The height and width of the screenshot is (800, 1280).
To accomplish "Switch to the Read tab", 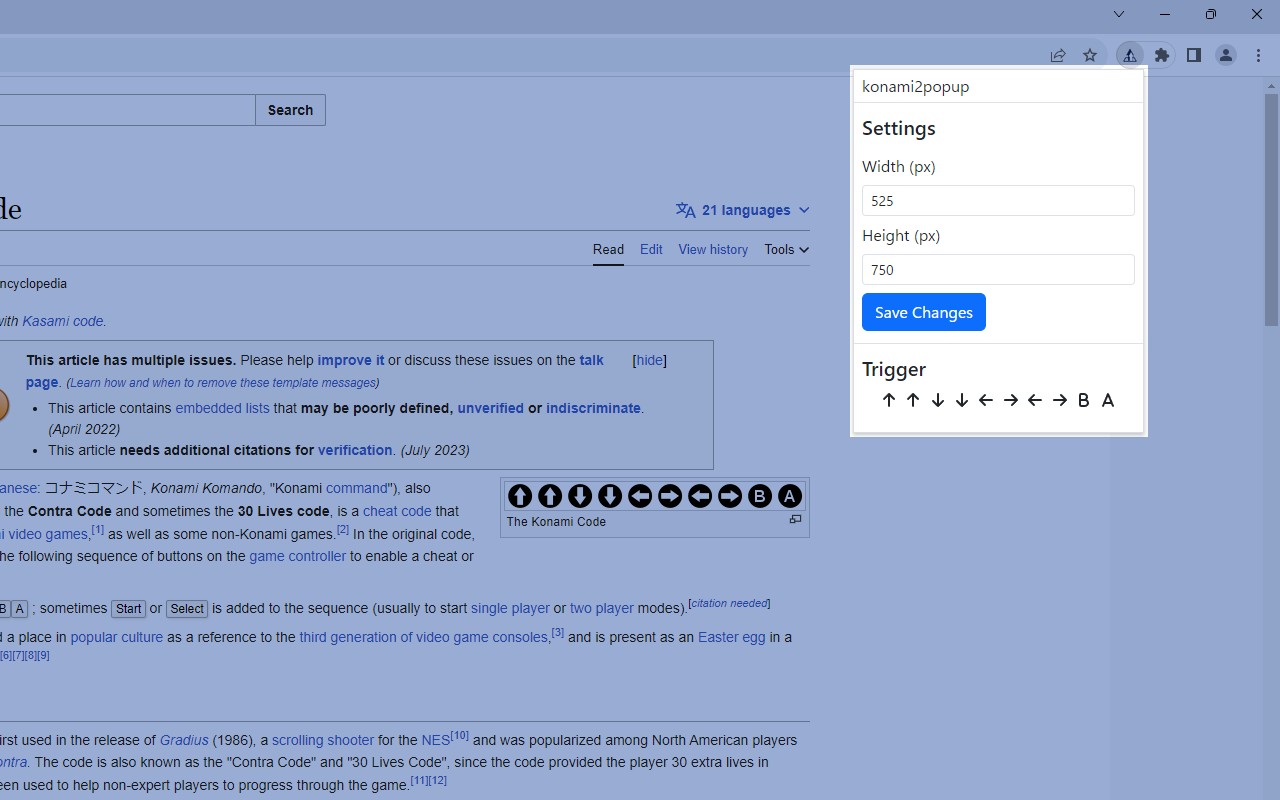I will pos(608,249).
